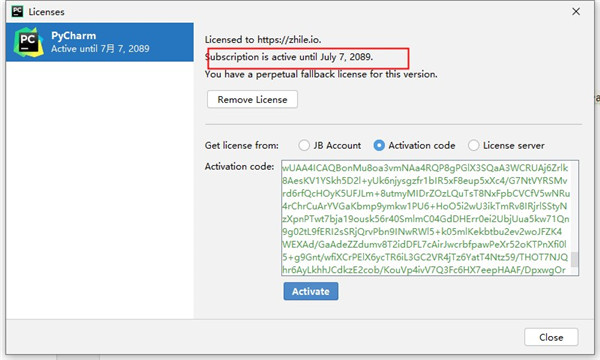Click the Licenses window title text
The image size is (600, 360).
click(x=46, y=12)
